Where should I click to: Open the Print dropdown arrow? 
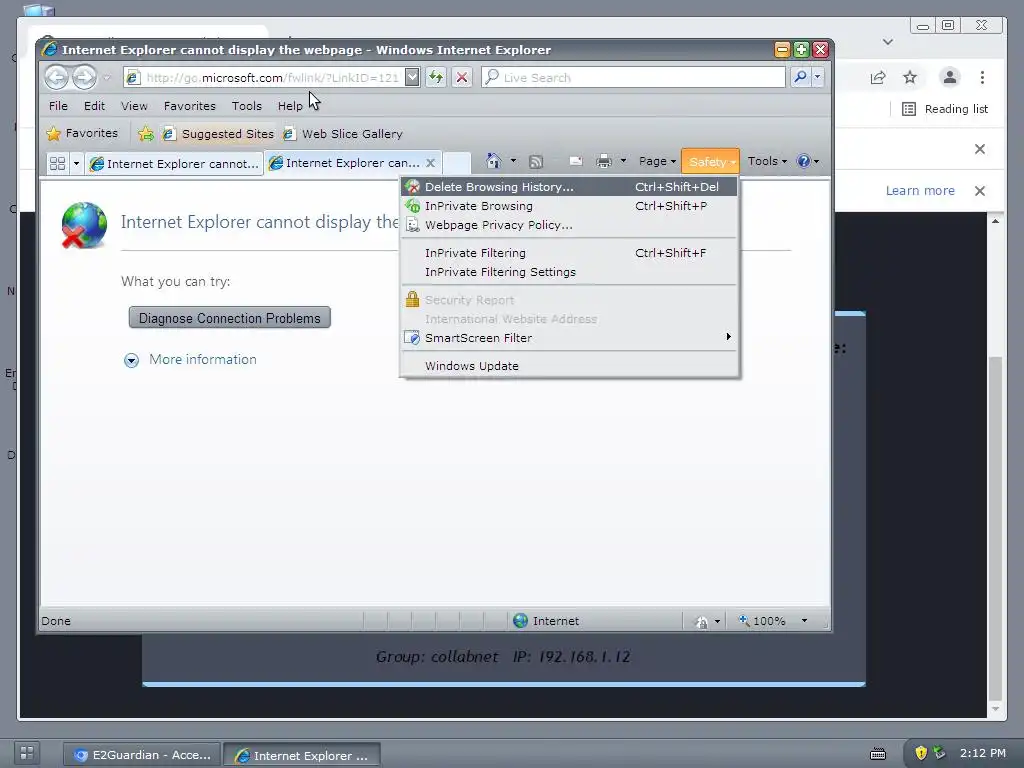click(x=623, y=161)
